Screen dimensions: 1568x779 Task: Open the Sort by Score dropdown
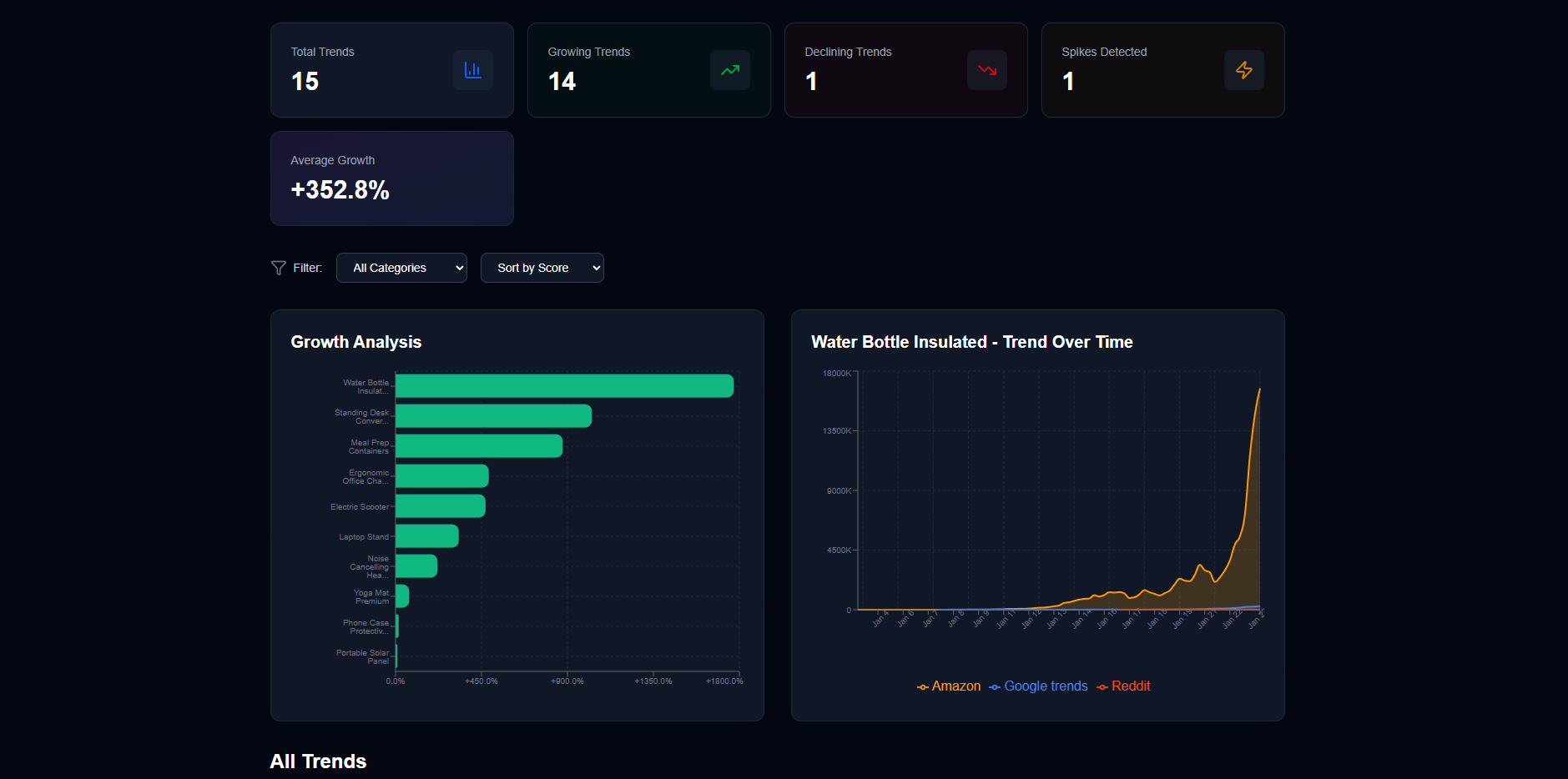[542, 268]
